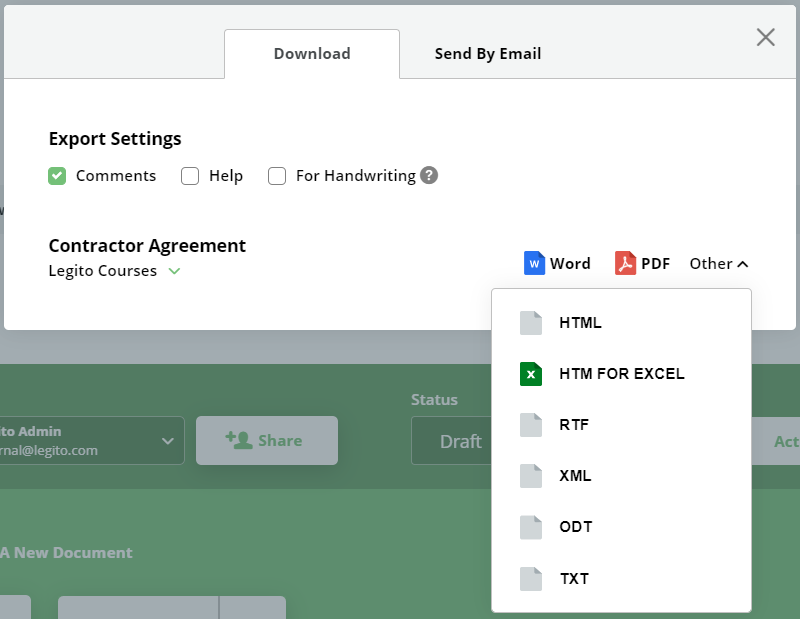
Task: Choose HTM FOR EXCEL export format
Action: coord(621,374)
